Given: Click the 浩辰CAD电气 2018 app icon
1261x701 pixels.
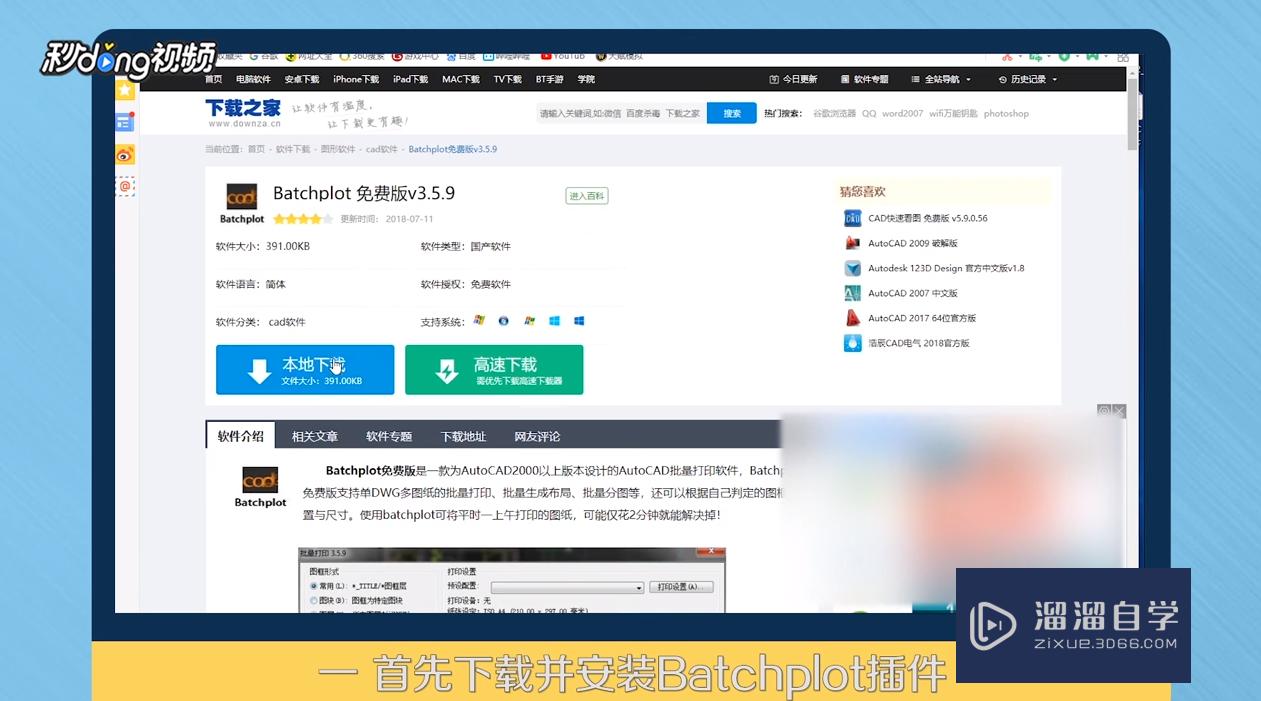Looking at the screenshot, I should pyautogui.click(x=852, y=343).
